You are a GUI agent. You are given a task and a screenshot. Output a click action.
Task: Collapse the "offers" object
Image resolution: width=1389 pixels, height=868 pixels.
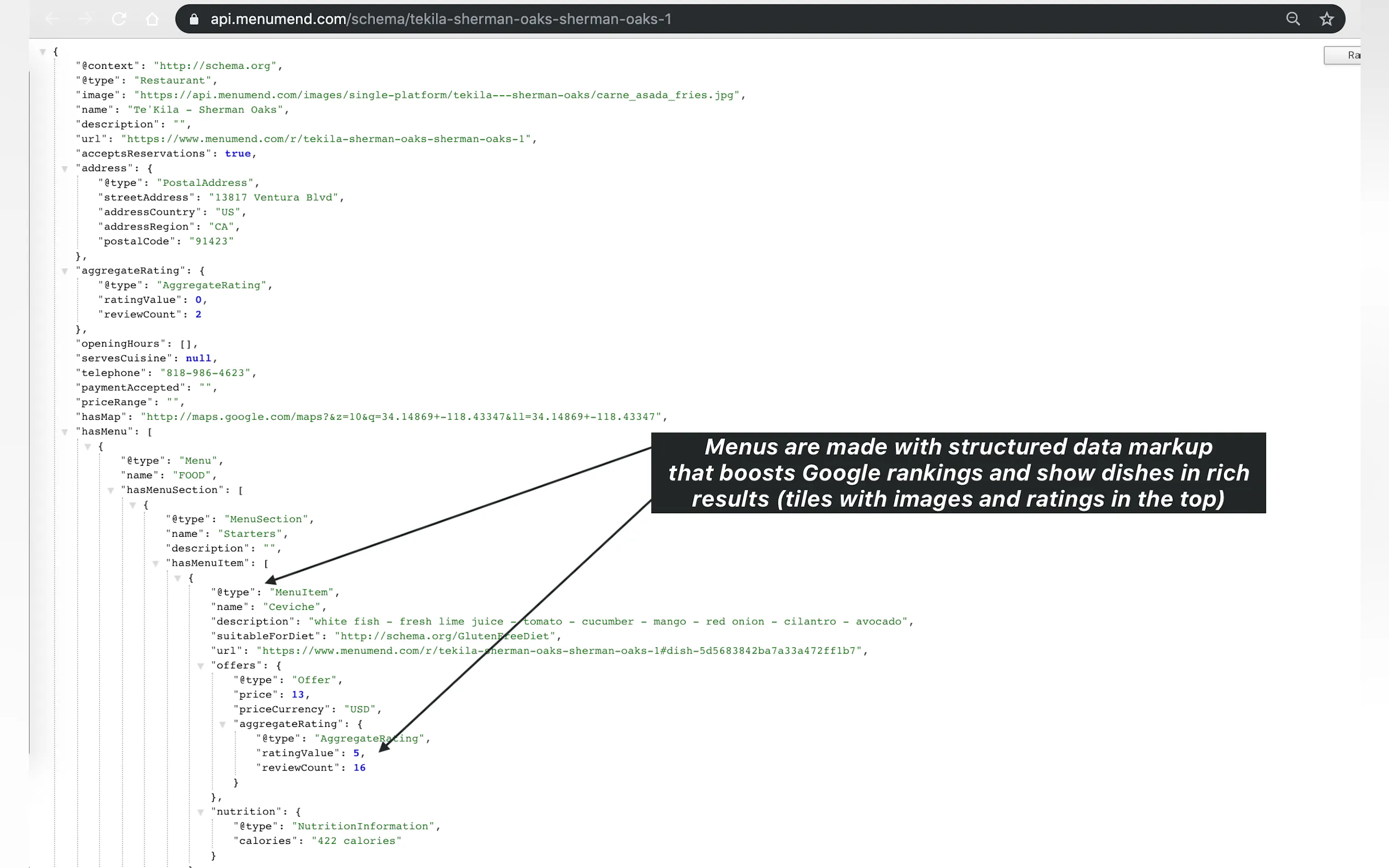pyautogui.click(x=200, y=666)
